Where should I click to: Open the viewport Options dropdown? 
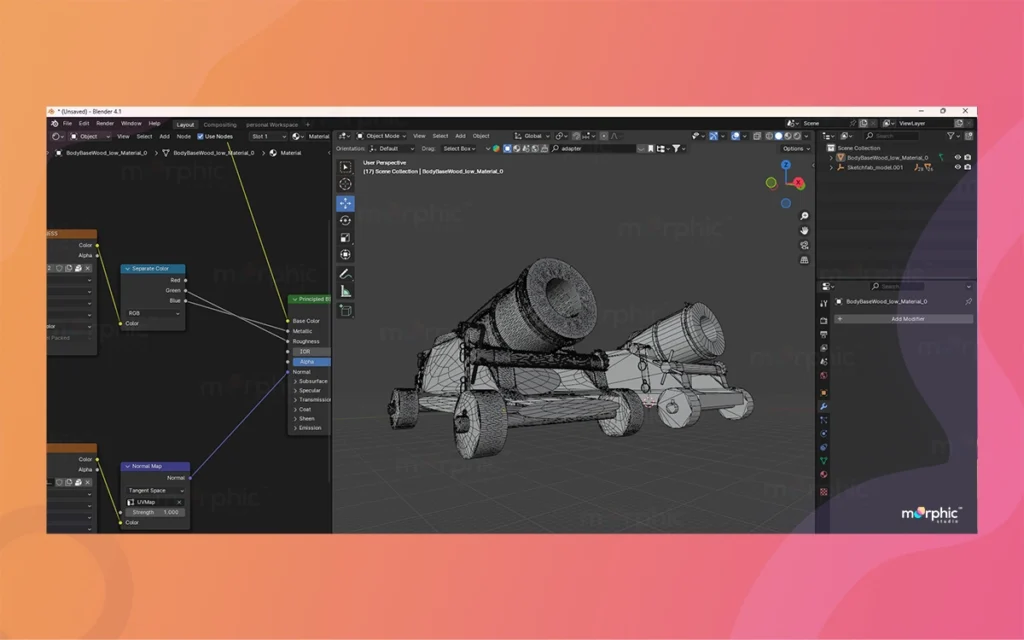click(x=796, y=149)
